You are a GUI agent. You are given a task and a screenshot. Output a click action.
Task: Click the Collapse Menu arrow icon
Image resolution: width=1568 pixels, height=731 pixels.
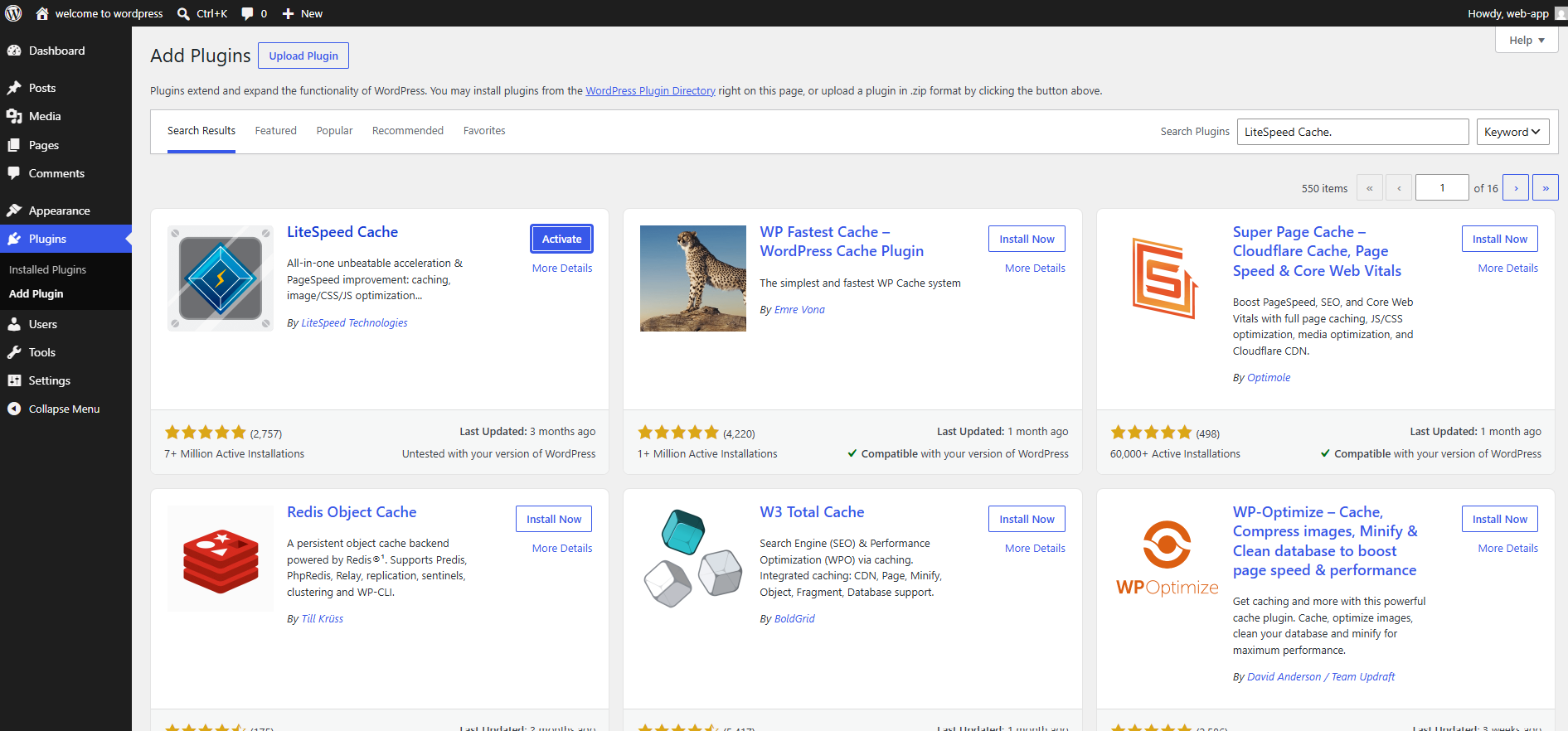(x=14, y=409)
